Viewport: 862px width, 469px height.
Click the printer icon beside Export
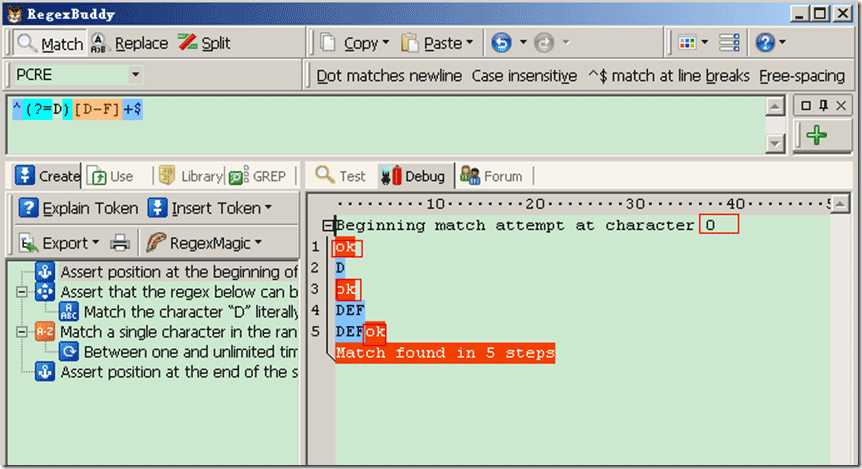point(119,242)
